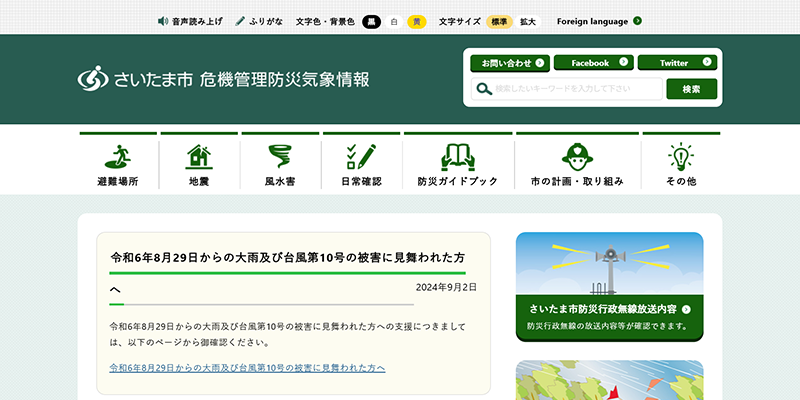Open the 防災ガイドブック menu item
800x400 pixels.
[458, 181]
